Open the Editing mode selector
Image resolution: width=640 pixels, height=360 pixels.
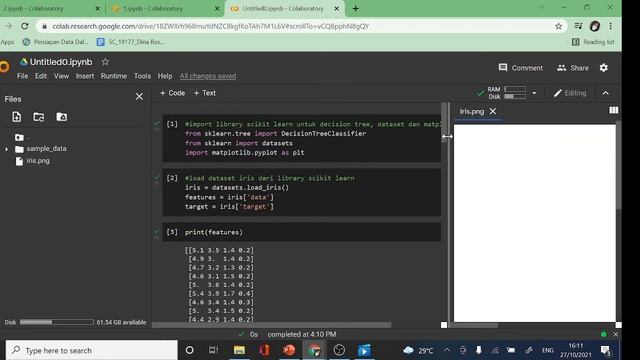point(570,93)
